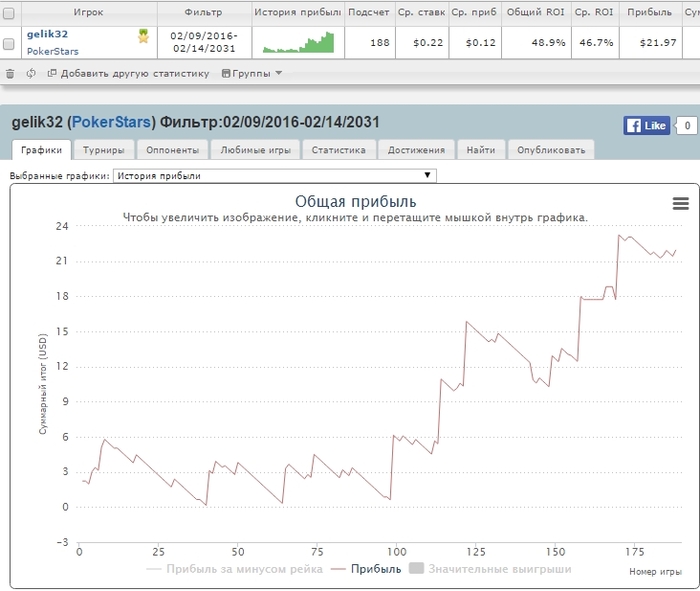This screenshot has width=700, height=591.
Task: Sort by the Прибыль column header
Action: pyautogui.click(x=649, y=13)
